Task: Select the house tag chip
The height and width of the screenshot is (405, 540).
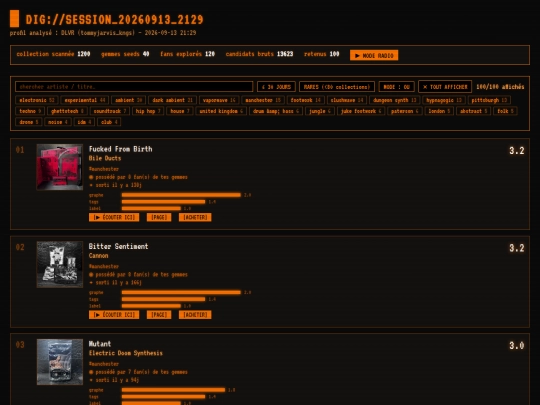Action: tap(180, 111)
